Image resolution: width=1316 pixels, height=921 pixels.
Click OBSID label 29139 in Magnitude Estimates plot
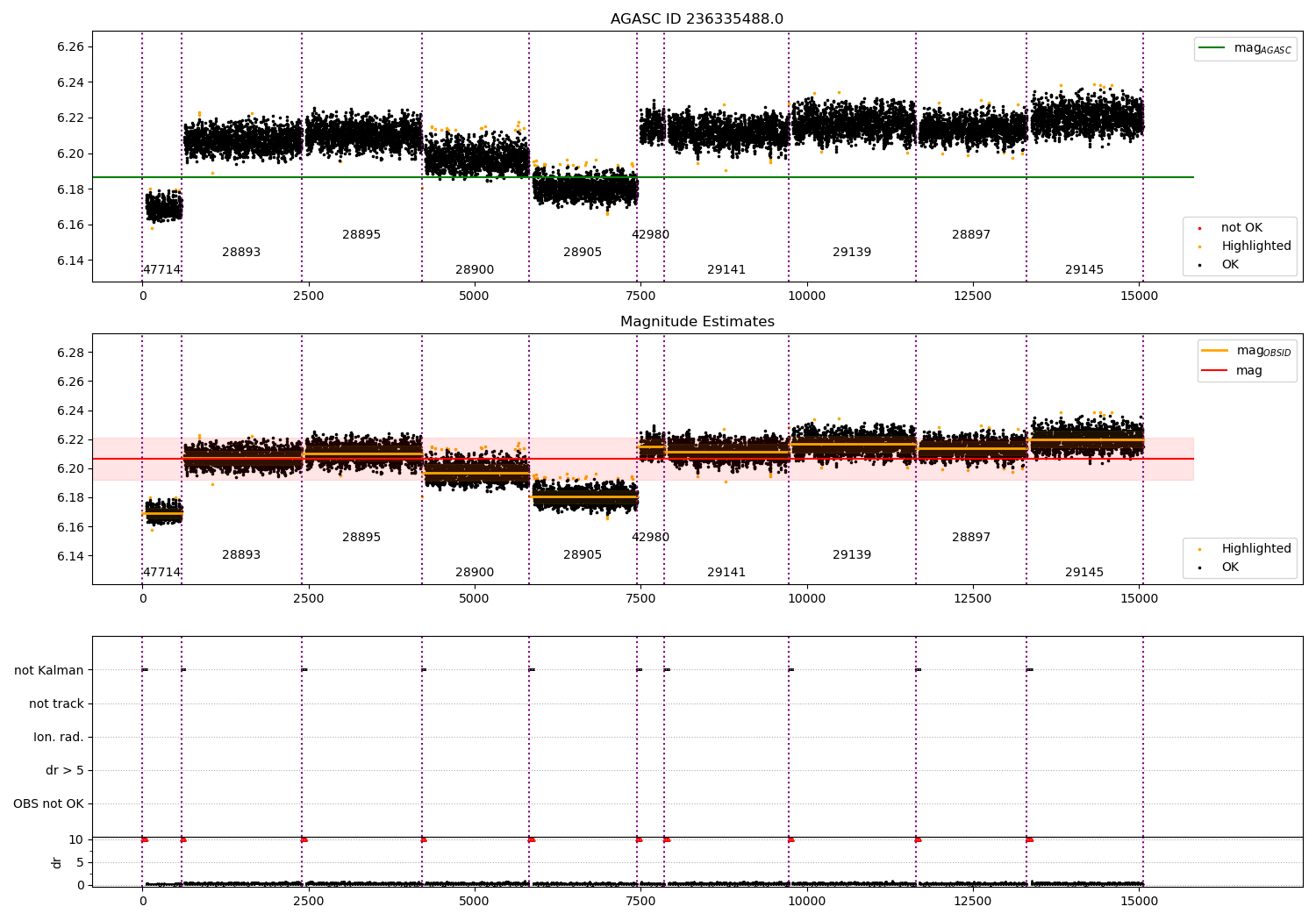[x=852, y=555]
